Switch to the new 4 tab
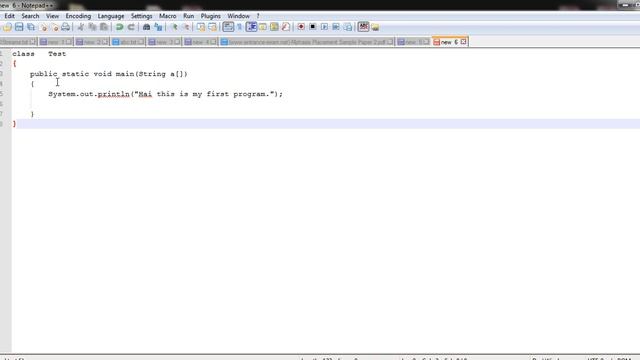Viewport: 640px width, 360px height. click(200, 42)
